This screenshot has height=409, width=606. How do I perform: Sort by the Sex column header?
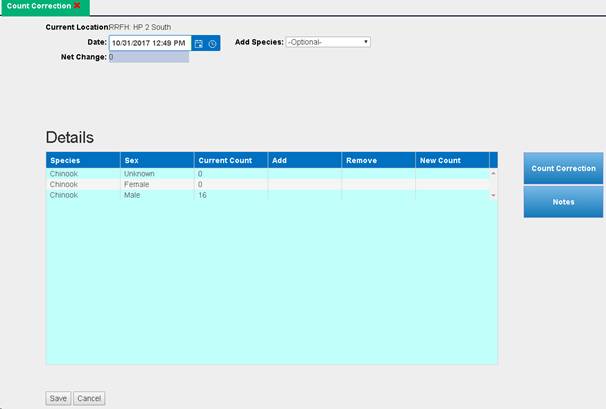coord(156,160)
